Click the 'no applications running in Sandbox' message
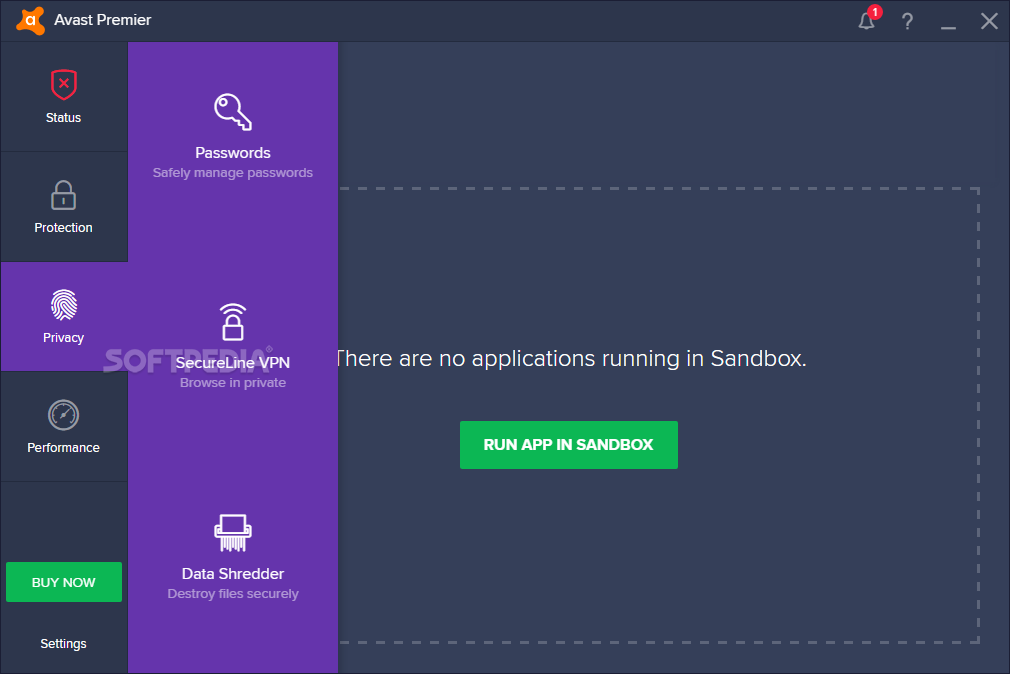 [x=572, y=358]
